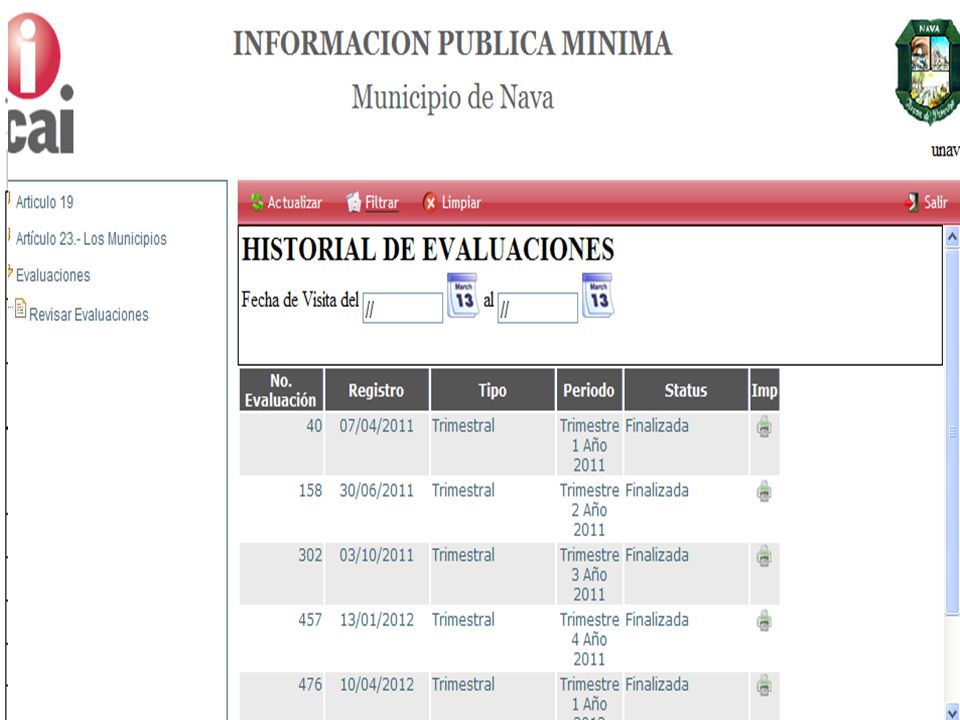Open Revisar Evaluaciones in the sidebar
Viewport: 960px width, 720px height.
point(89,315)
